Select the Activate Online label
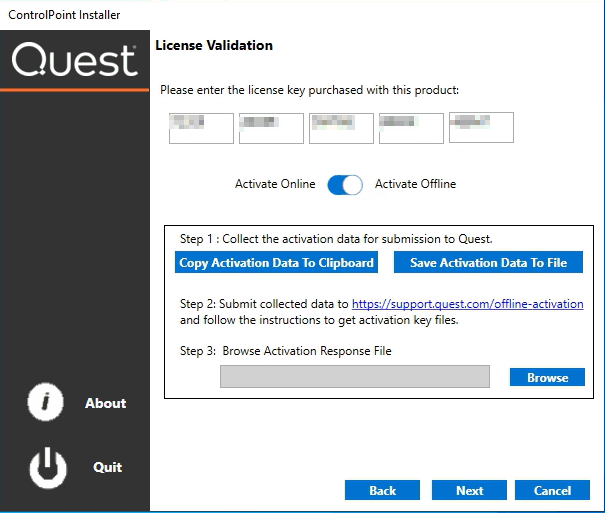605x513 pixels. [275, 184]
